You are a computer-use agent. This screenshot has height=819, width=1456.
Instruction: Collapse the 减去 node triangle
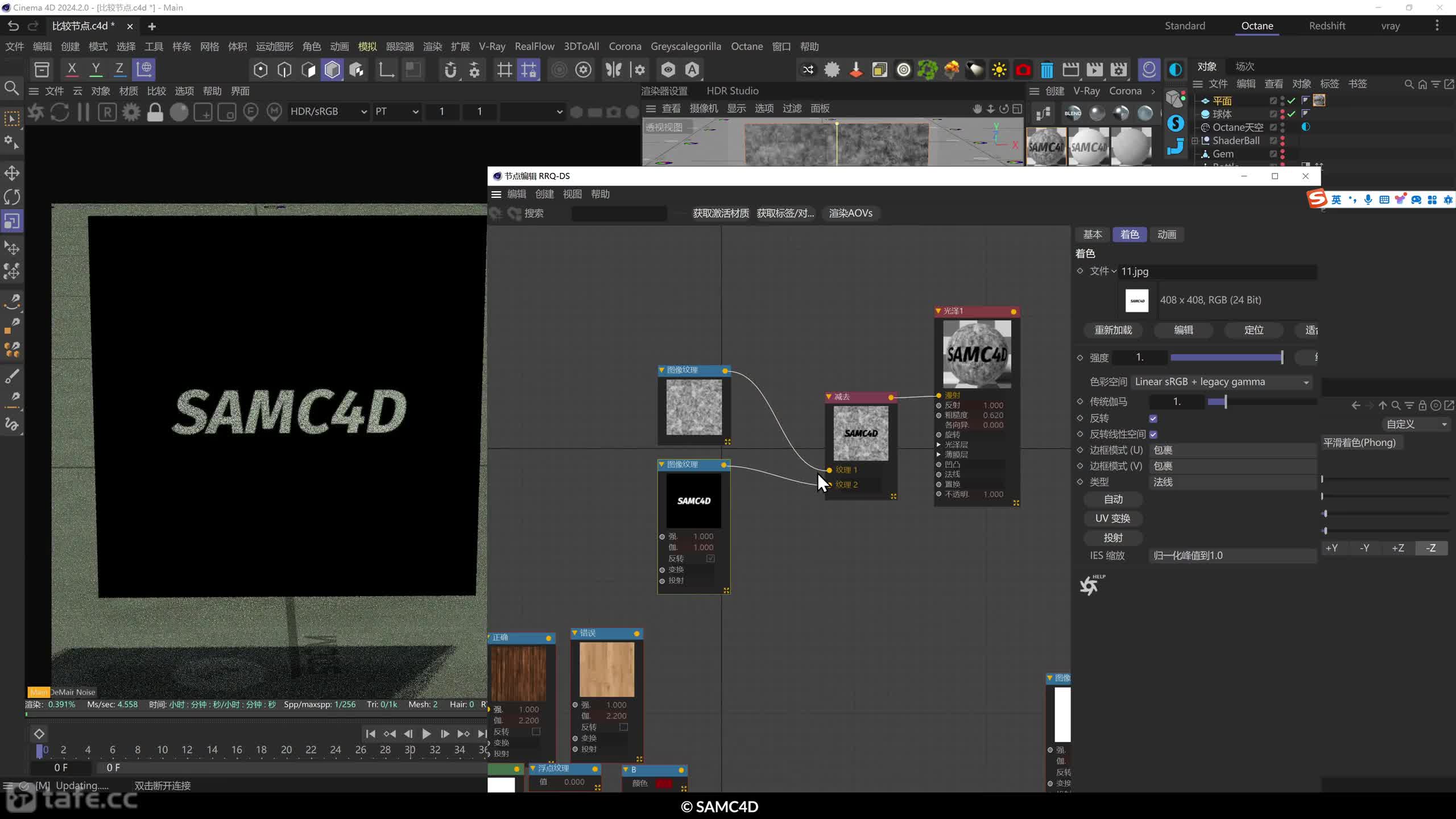click(829, 396)
